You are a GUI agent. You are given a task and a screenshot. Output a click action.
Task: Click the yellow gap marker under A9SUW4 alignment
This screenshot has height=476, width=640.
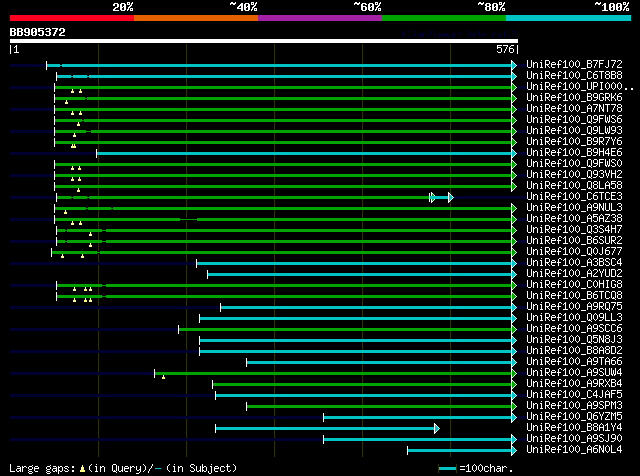(163, 377)
